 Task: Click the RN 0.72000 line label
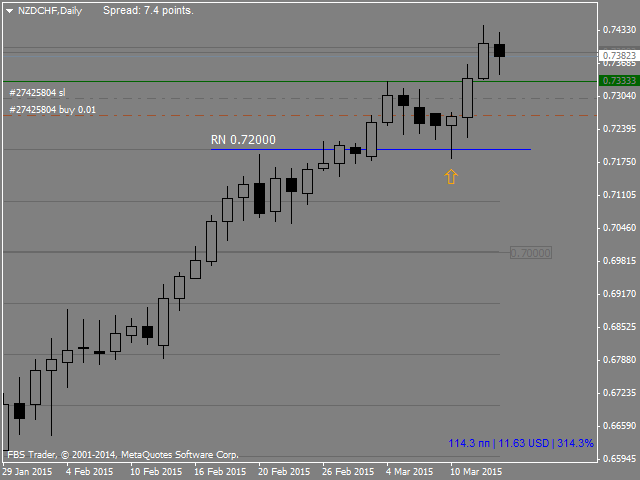point(243,140)
